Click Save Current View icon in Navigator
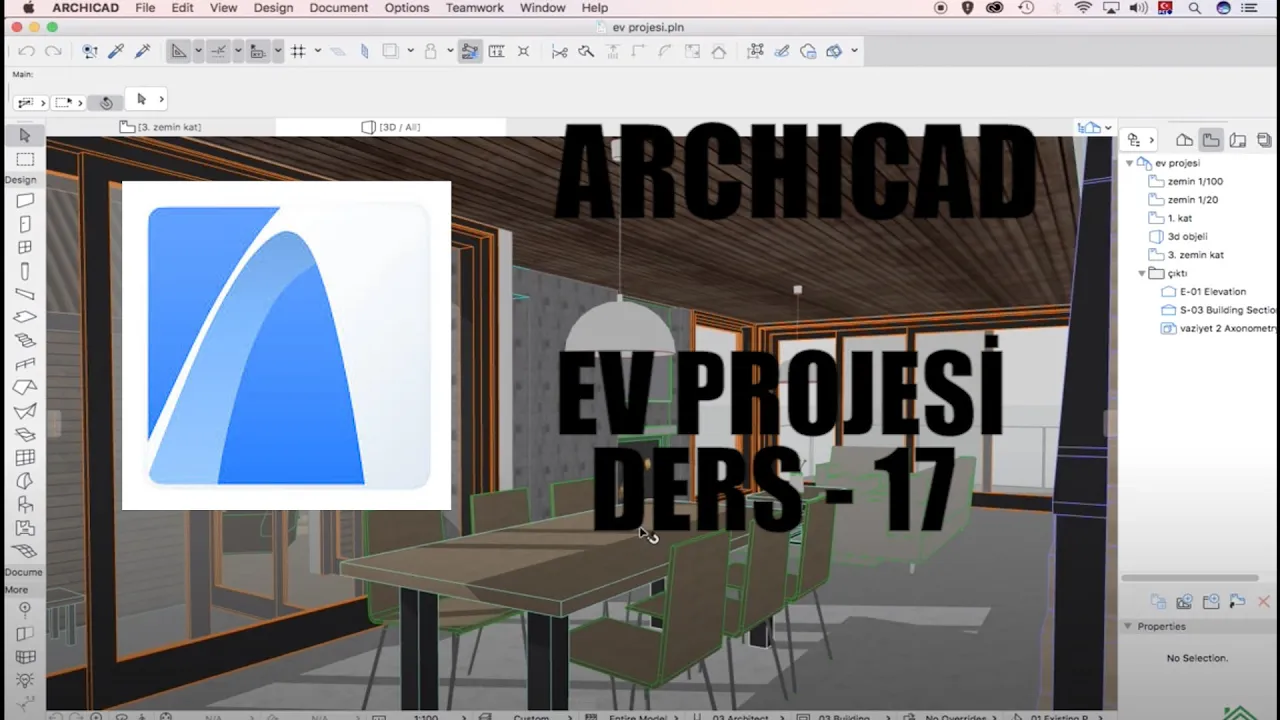This screenshot has height=720, width=1280. [x=1185, y=602]
